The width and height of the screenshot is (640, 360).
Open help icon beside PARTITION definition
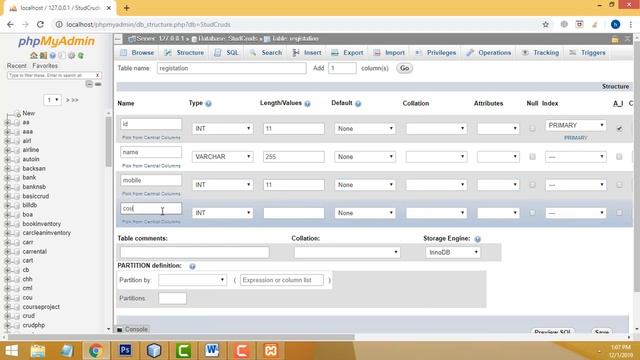click(192, 266)
